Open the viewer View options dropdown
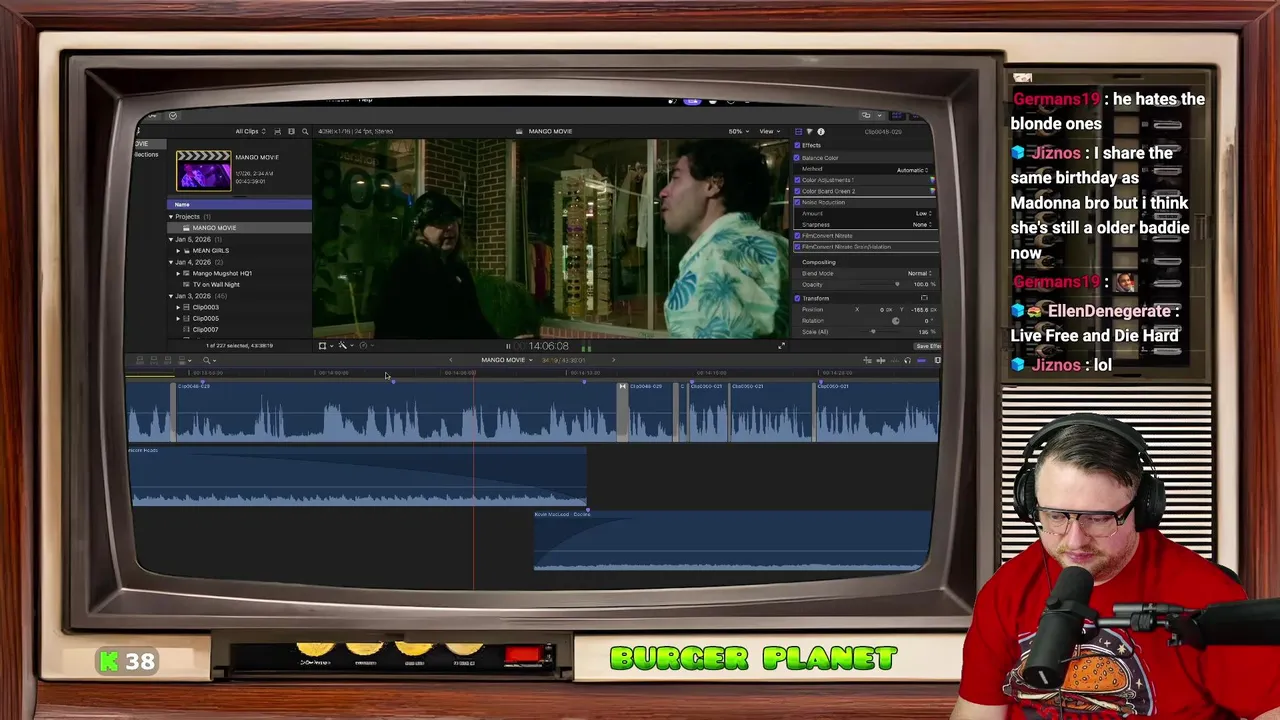Screen dimensions: 1280x720 point(769,131)
